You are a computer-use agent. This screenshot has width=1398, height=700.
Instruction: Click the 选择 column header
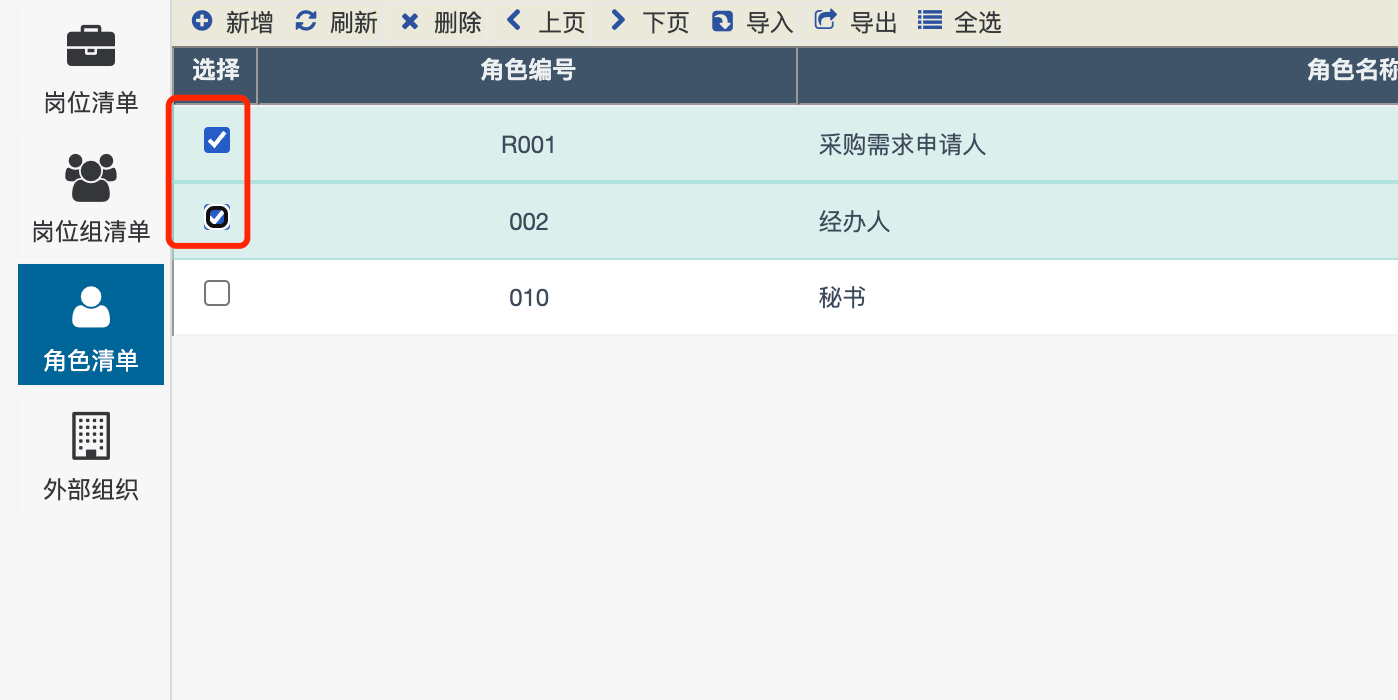(215, 71)
